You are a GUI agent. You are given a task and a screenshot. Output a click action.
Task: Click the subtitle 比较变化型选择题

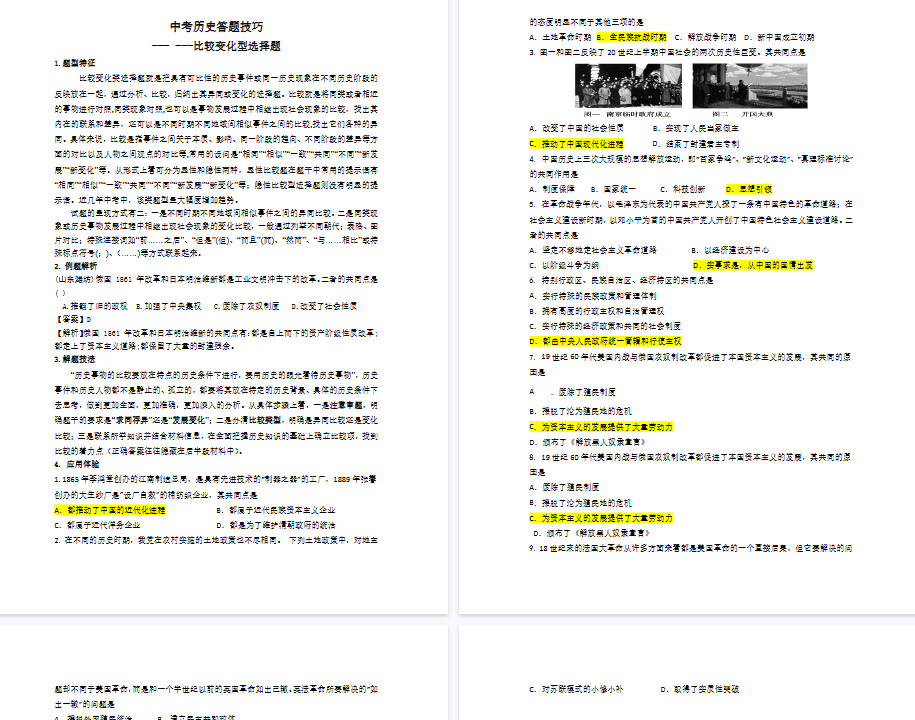click(x=237, y=46)
